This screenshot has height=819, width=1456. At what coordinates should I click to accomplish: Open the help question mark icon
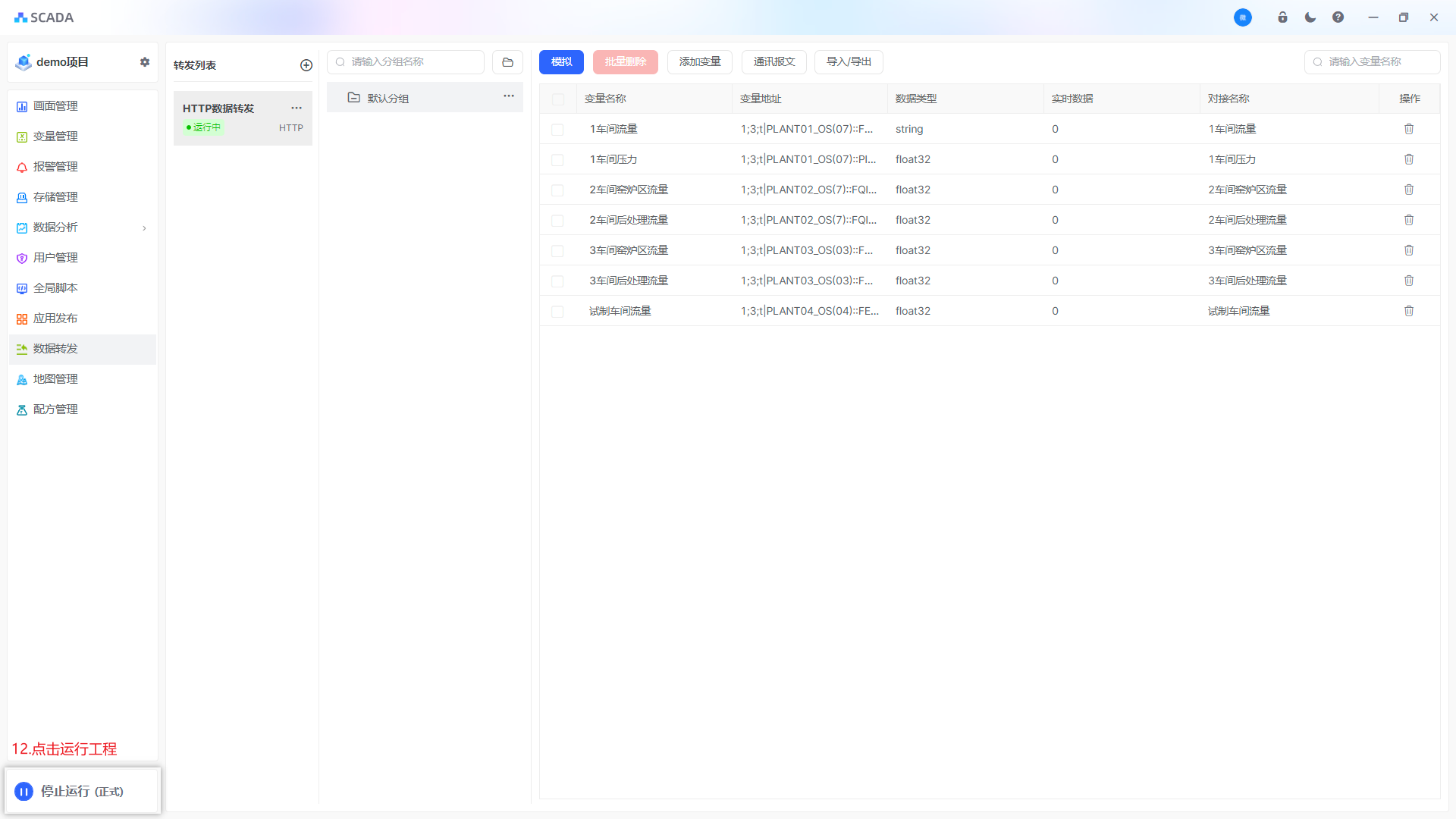[1338, 17]
